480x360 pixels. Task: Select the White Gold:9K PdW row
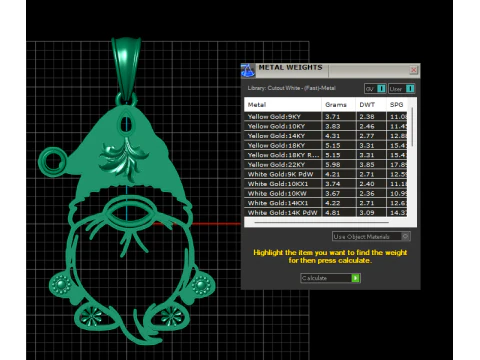click(326, 174)
